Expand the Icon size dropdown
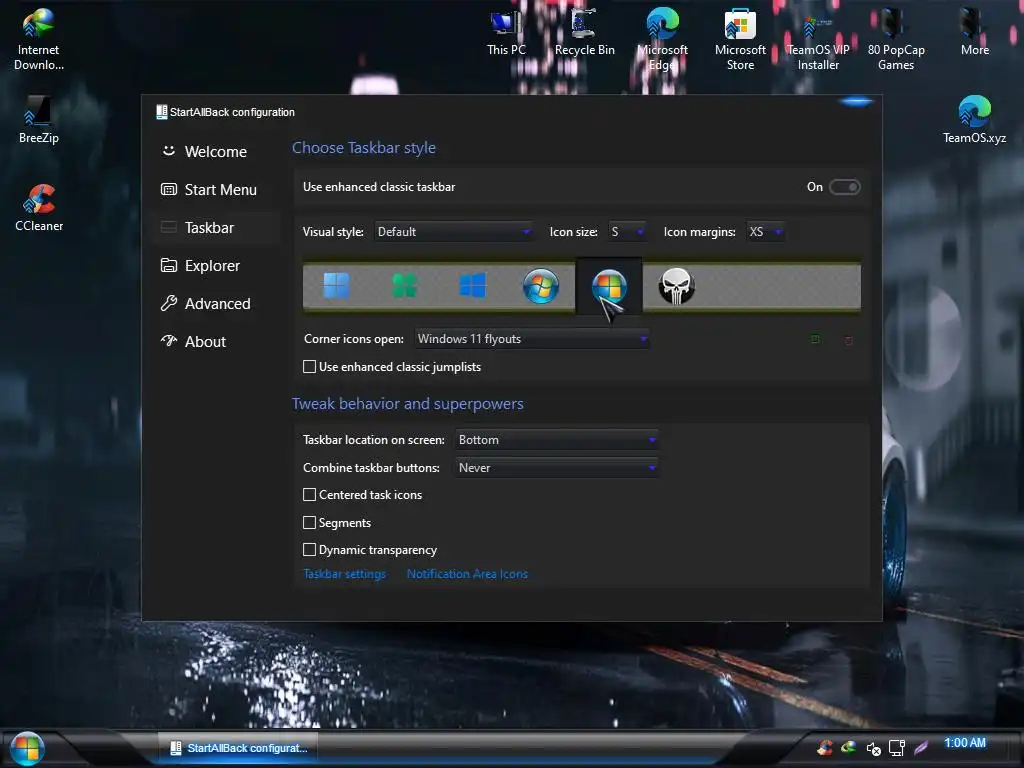Viewport: 1024px width, 768px height. (x=628, y=232)
